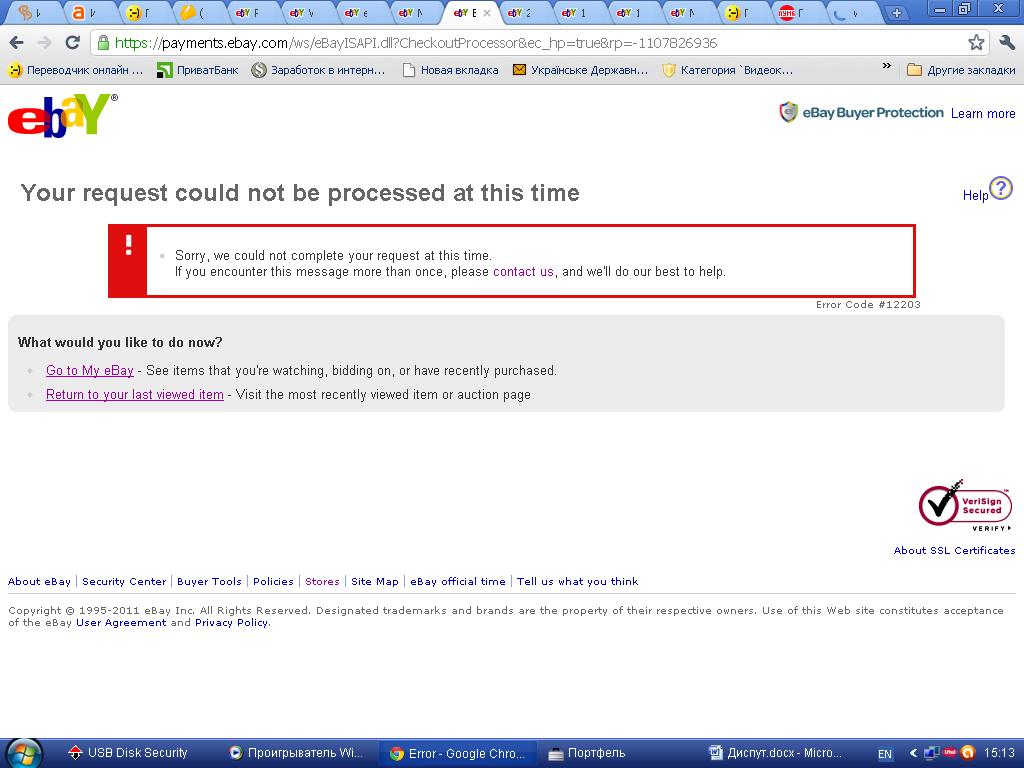
Task: Click the green padlock in address bar
Action: pos(103,43)
